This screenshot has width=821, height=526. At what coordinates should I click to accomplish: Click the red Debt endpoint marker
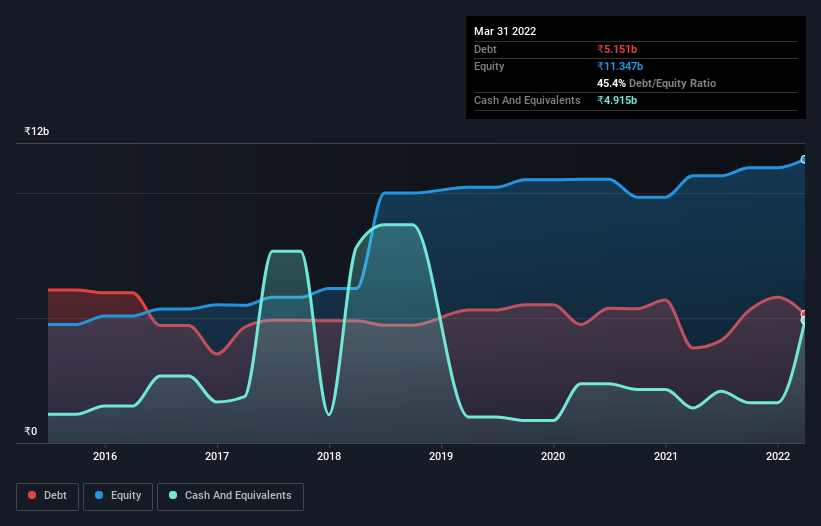point(804,314)
